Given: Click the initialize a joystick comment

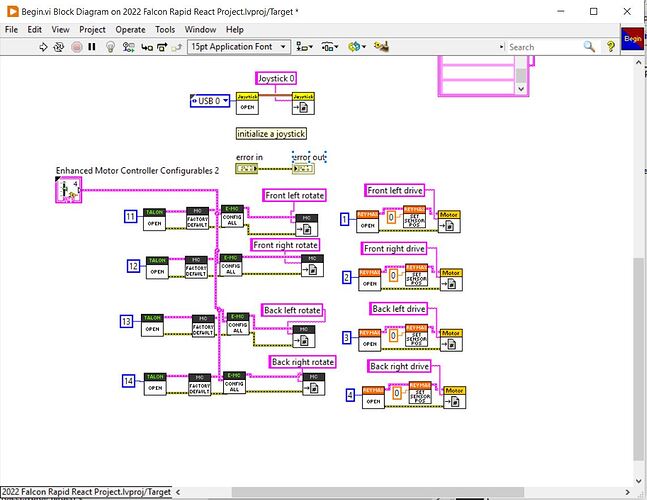Looking at the screenshot, I should [271, 134].
